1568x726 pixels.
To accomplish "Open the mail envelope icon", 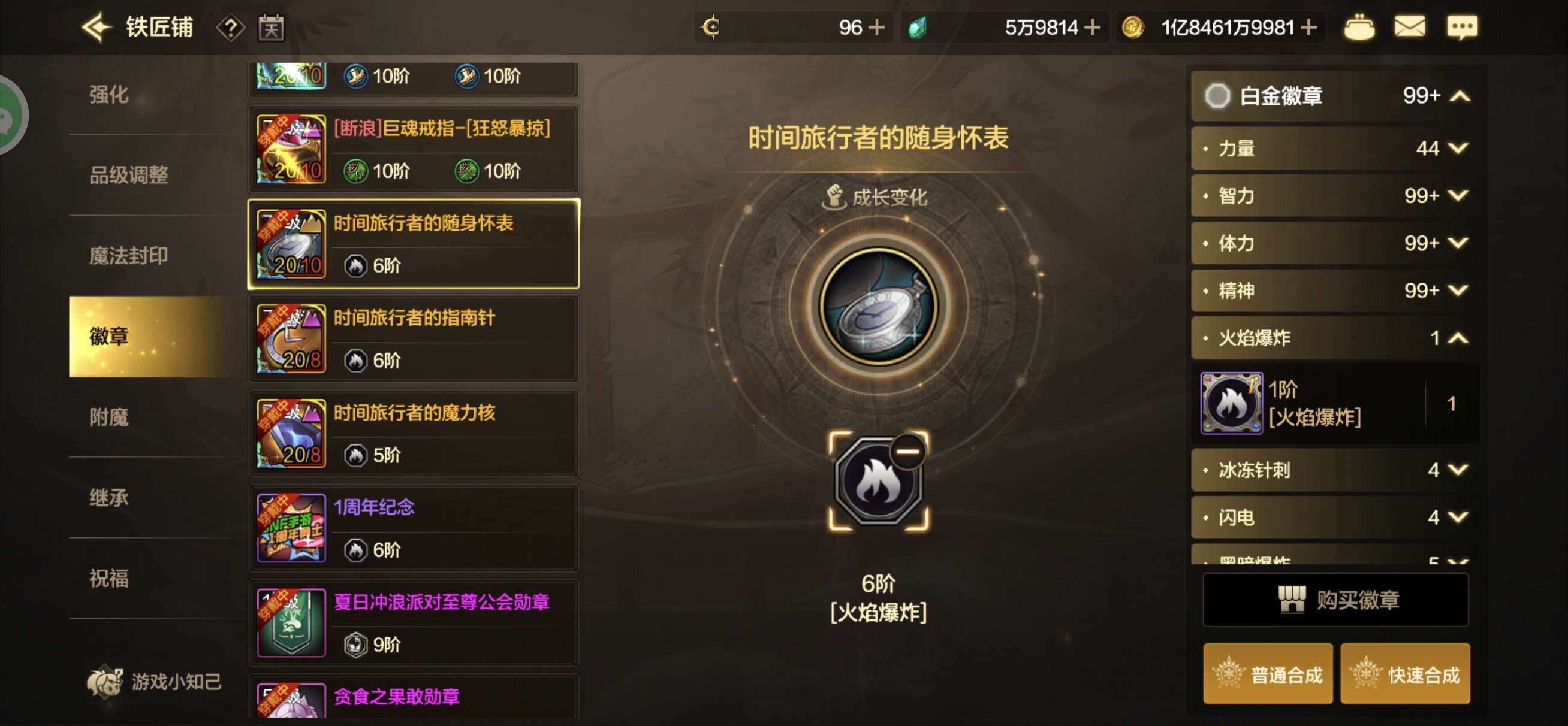I will [x=1410, y=28].
